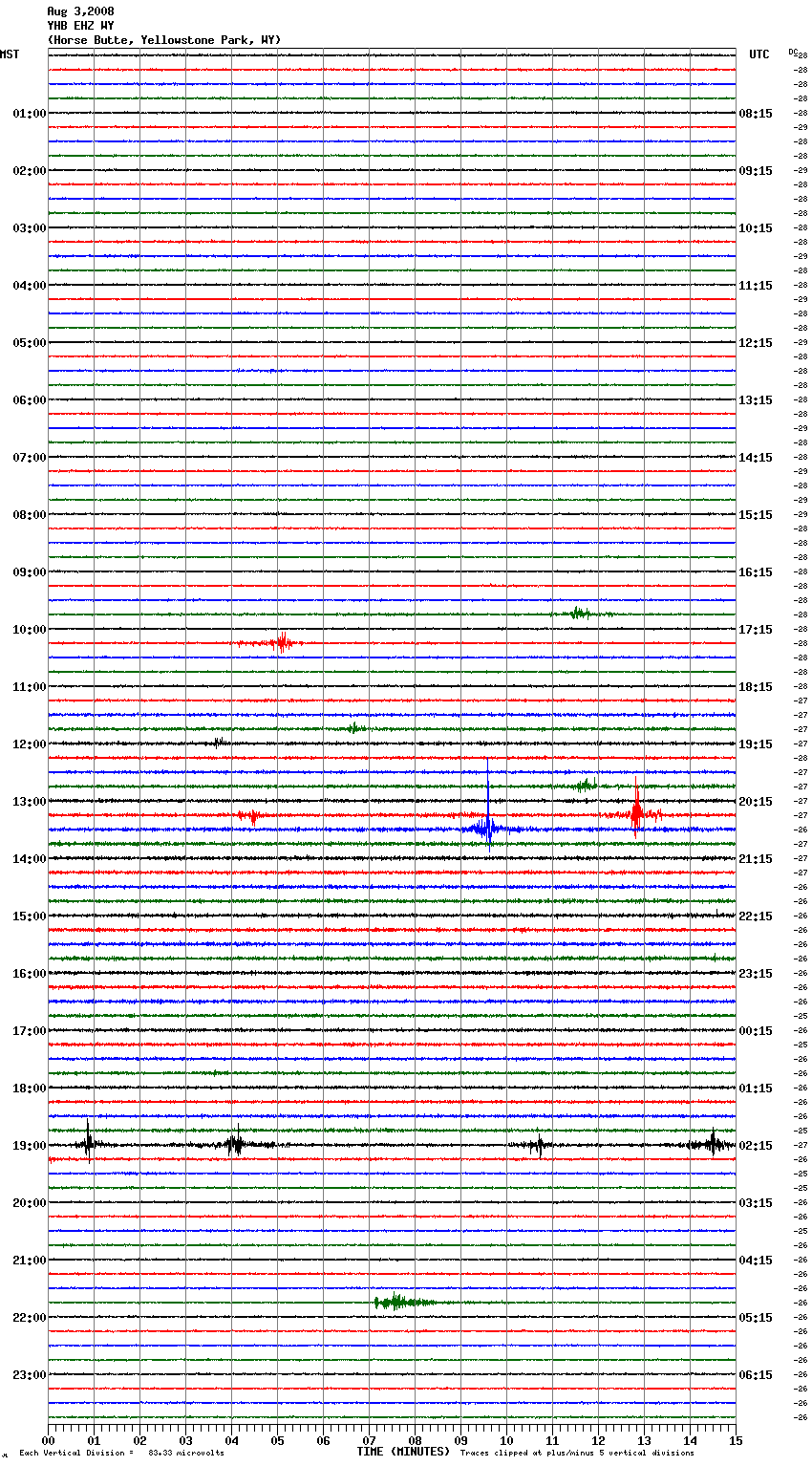Click the '17:00' MST time label
The height and width of the screenshot is (1466, 812).
click(29, 1031)
